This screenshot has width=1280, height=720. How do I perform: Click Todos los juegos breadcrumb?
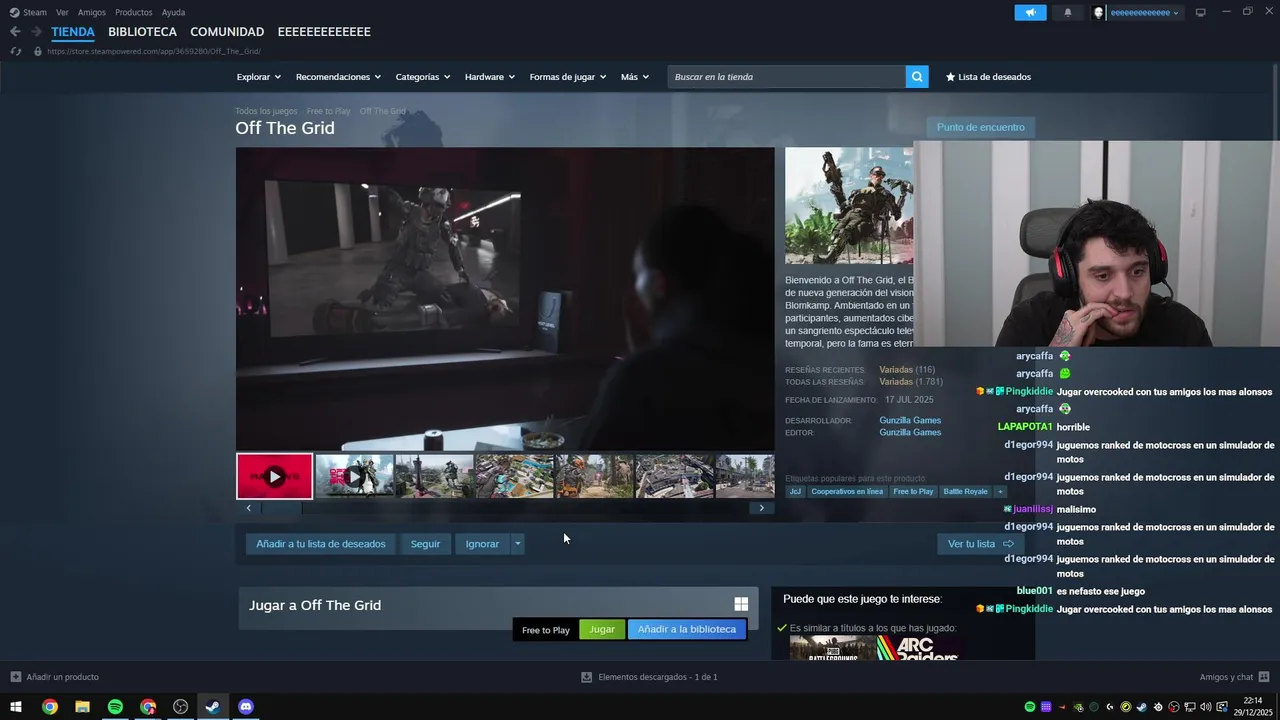click(x=266, y=111)
